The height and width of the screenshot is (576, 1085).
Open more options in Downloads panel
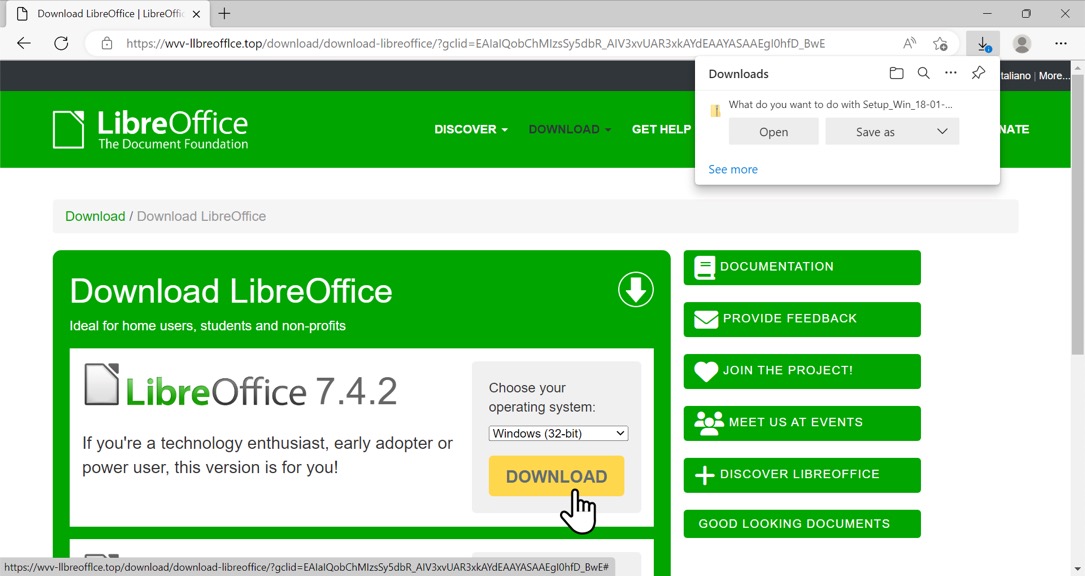[x=951, y=73]
